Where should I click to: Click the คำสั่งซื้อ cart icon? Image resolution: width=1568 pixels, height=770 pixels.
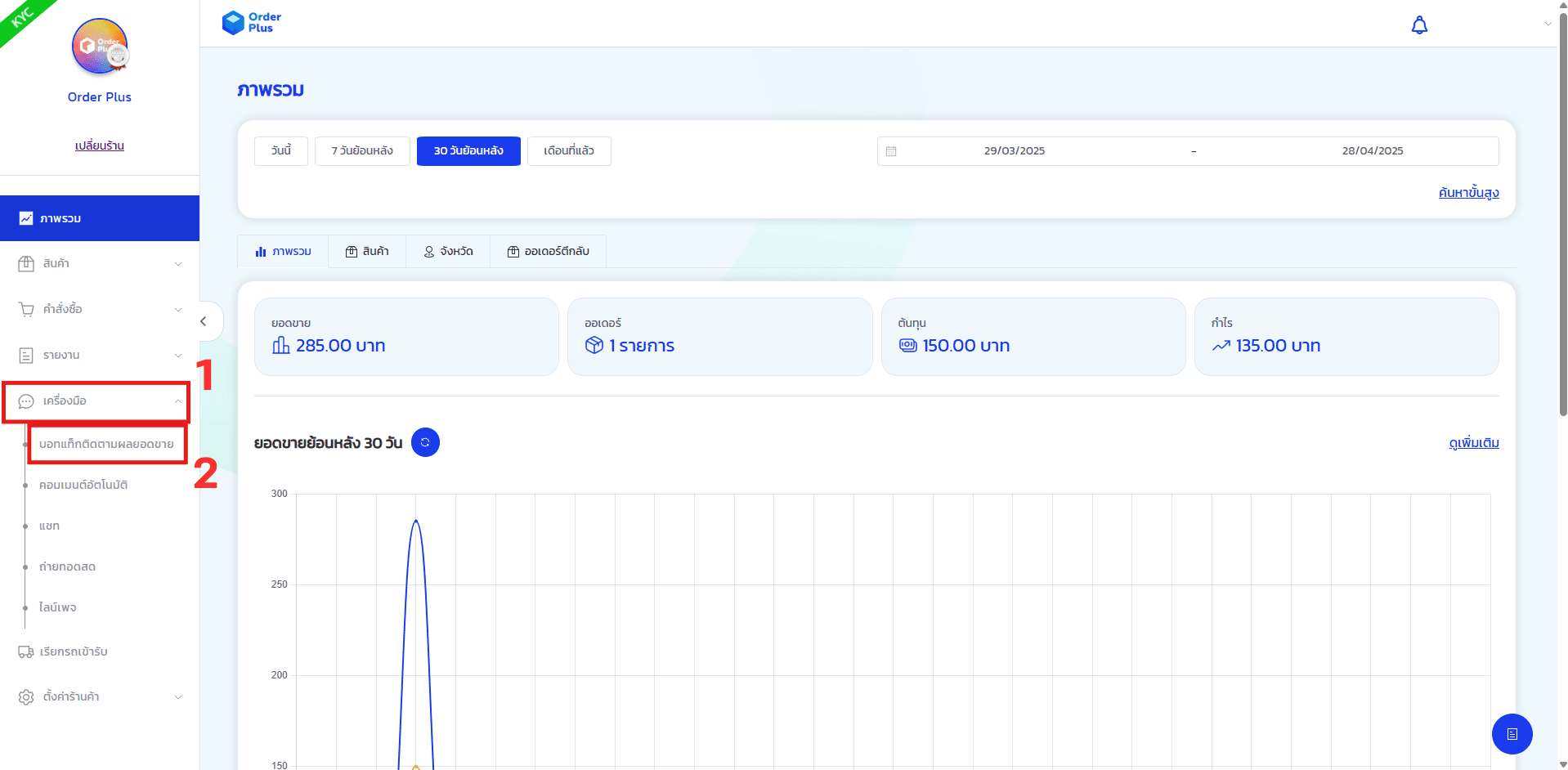tap(26, 309)
